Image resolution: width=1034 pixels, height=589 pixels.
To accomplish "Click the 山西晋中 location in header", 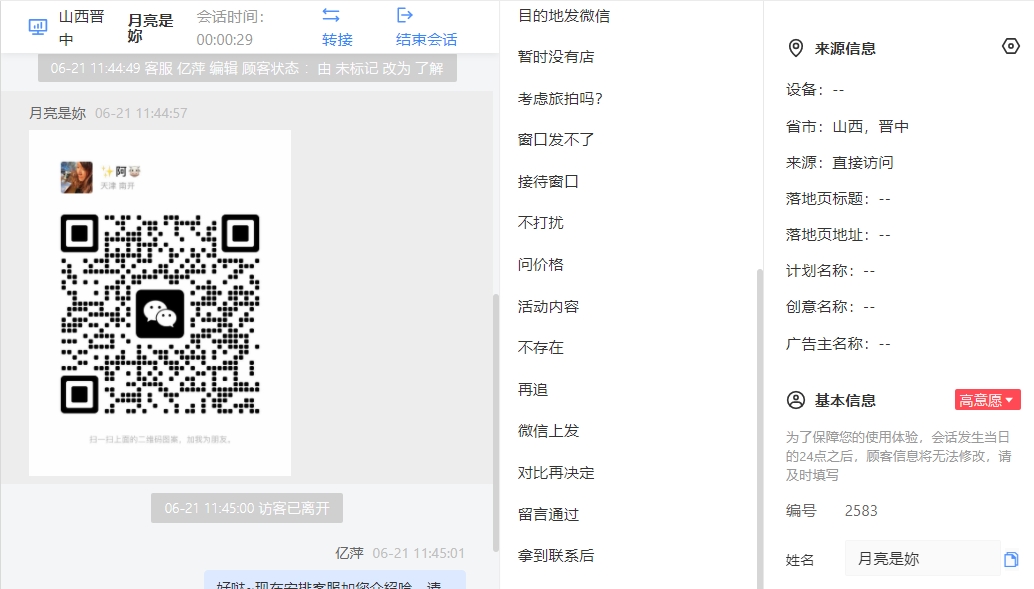I will pyautogui.click(x=82, y=28).
